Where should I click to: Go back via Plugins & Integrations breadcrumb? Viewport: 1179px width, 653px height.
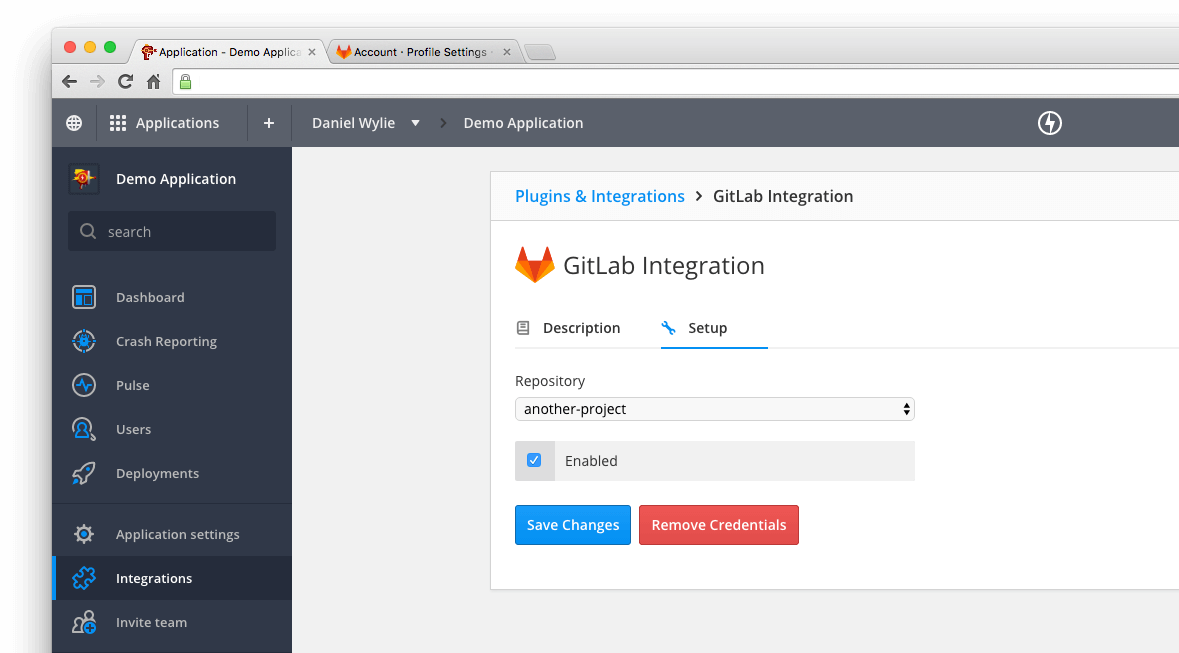click(599, 196)
